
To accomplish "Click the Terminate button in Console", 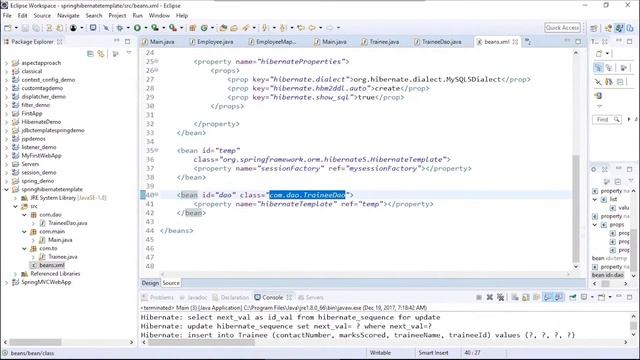I will [479, 297].
